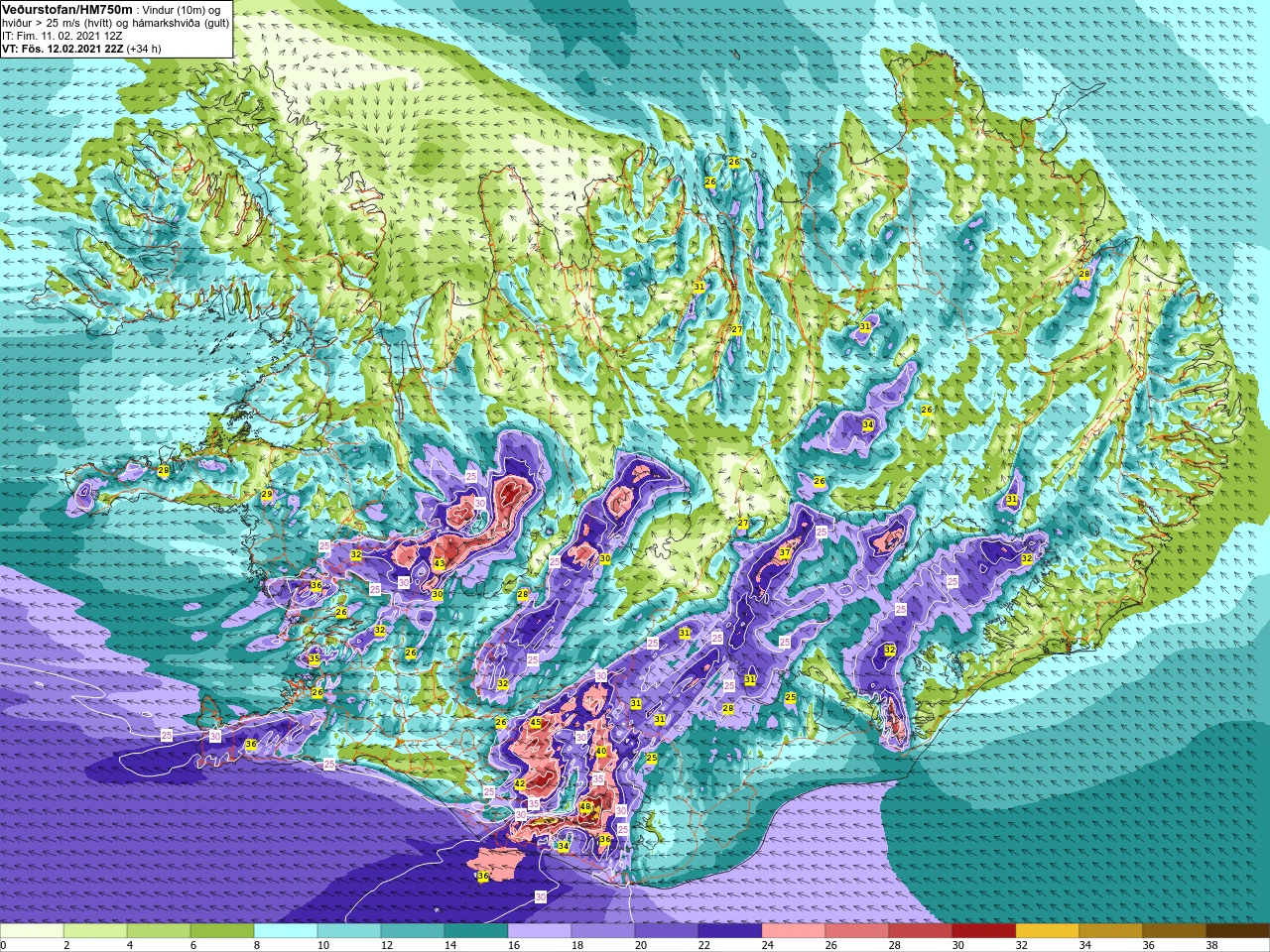Select the salmon 26–28 legend swatch
Viewport: 1270px width, 952px height.
pyautogui.click(x=857, y=931)
